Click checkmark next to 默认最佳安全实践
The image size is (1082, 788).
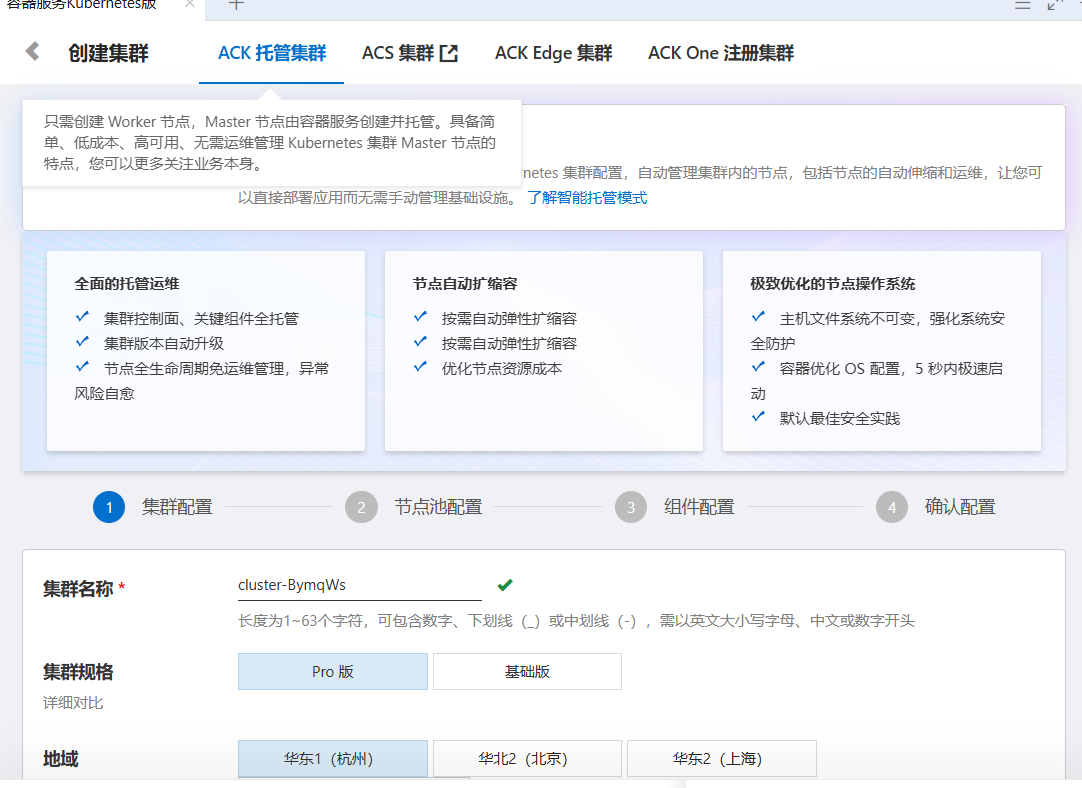[758, 417]
